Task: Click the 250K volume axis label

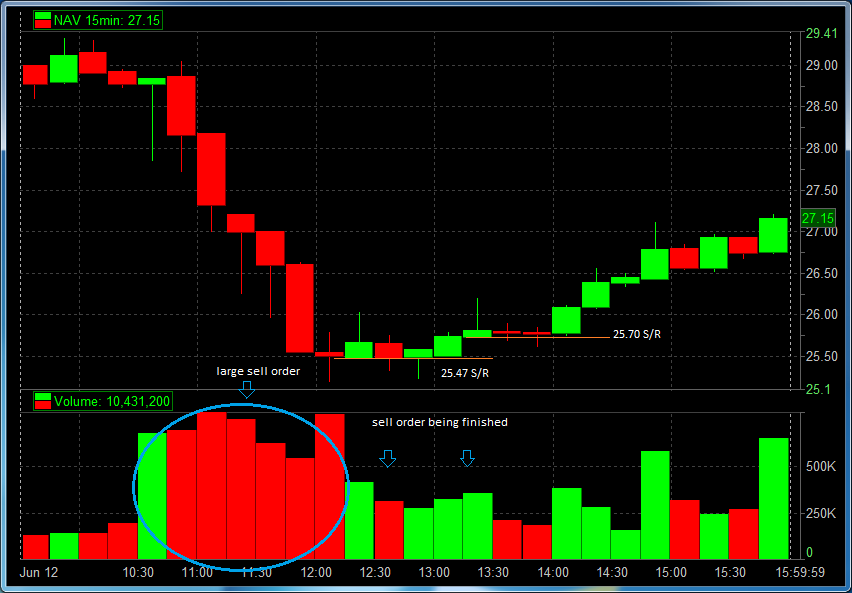Action: tap(820, 514)
